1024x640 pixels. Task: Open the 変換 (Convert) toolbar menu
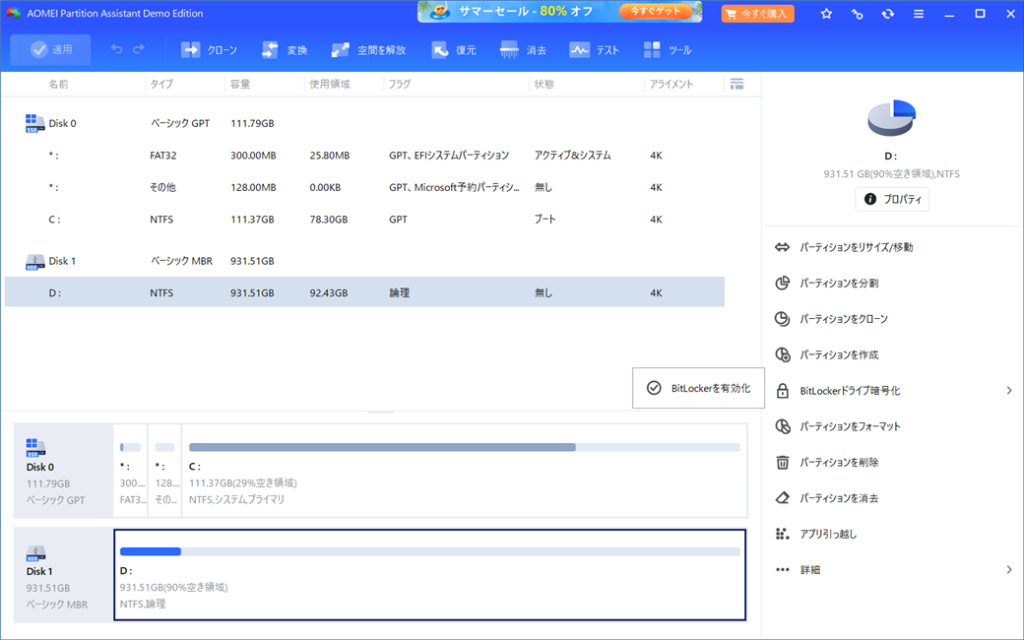[285, 50]
